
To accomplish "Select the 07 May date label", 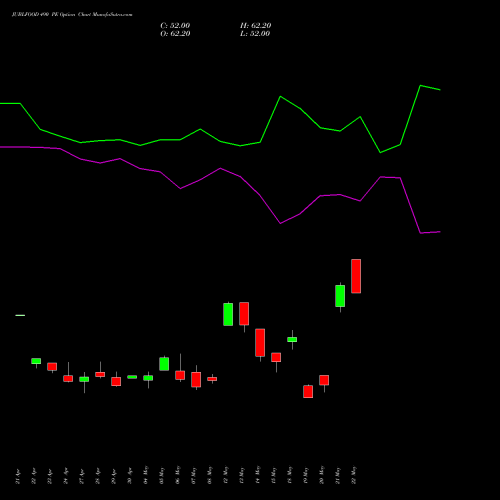I will pyautogui.click(x=194, y=475).
